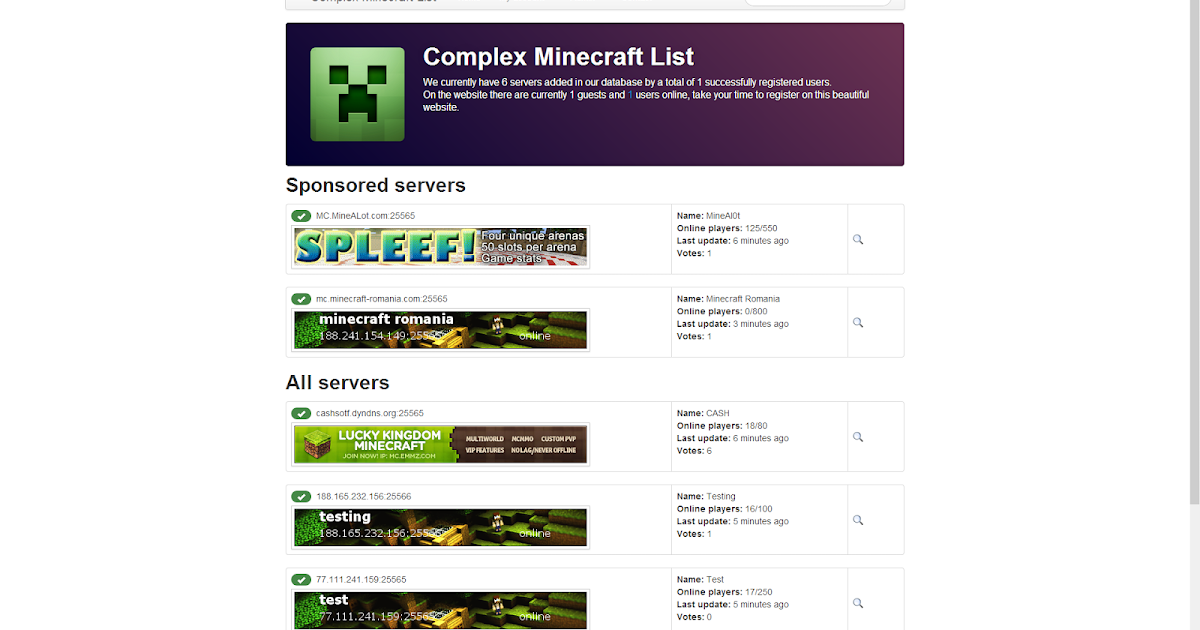
Task: Click Online players: 17/250 text
Action: [x=725, y=591]
